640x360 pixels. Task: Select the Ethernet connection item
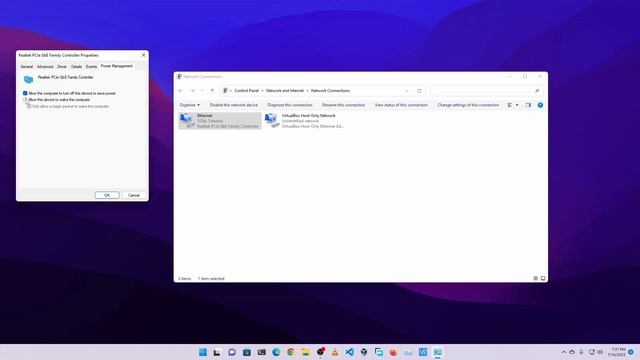click(220, 121)
